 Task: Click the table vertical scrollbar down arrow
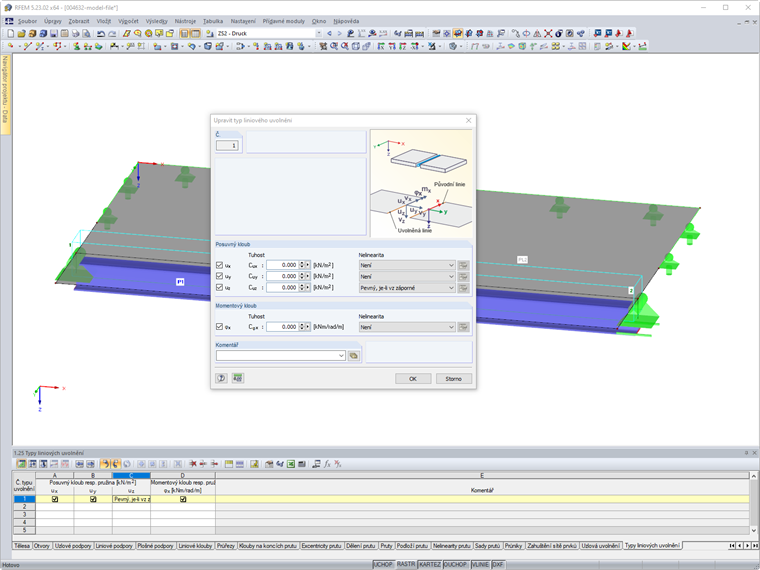click(754, 531)
